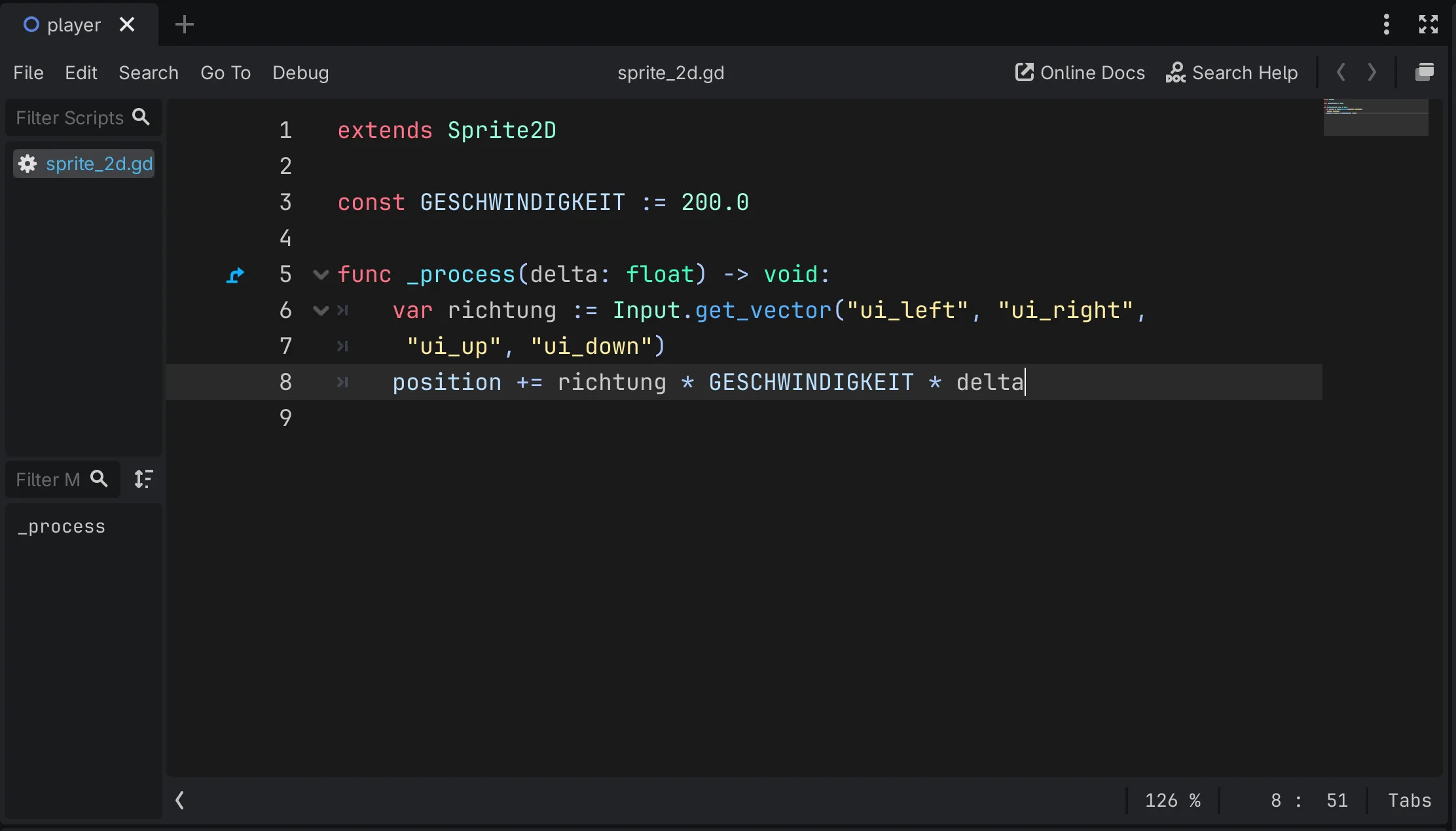
Task: Fold the _process function on line 5
Action: click(321, 275)
